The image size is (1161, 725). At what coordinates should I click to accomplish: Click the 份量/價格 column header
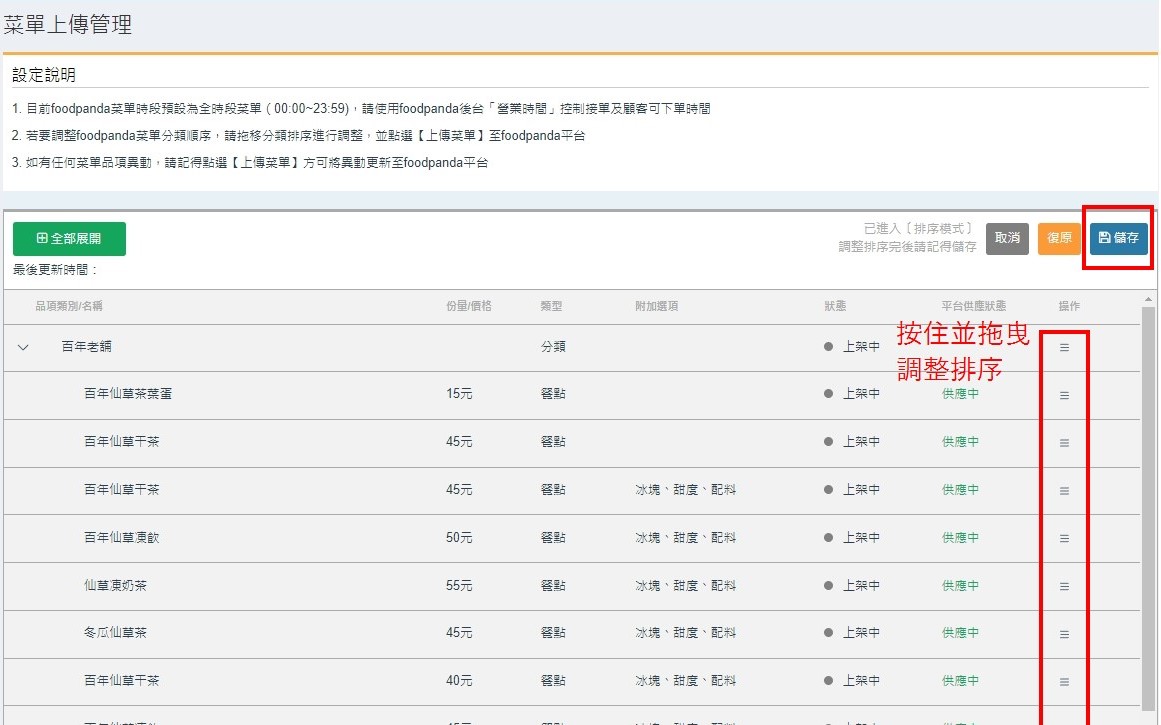coord(469,306)
